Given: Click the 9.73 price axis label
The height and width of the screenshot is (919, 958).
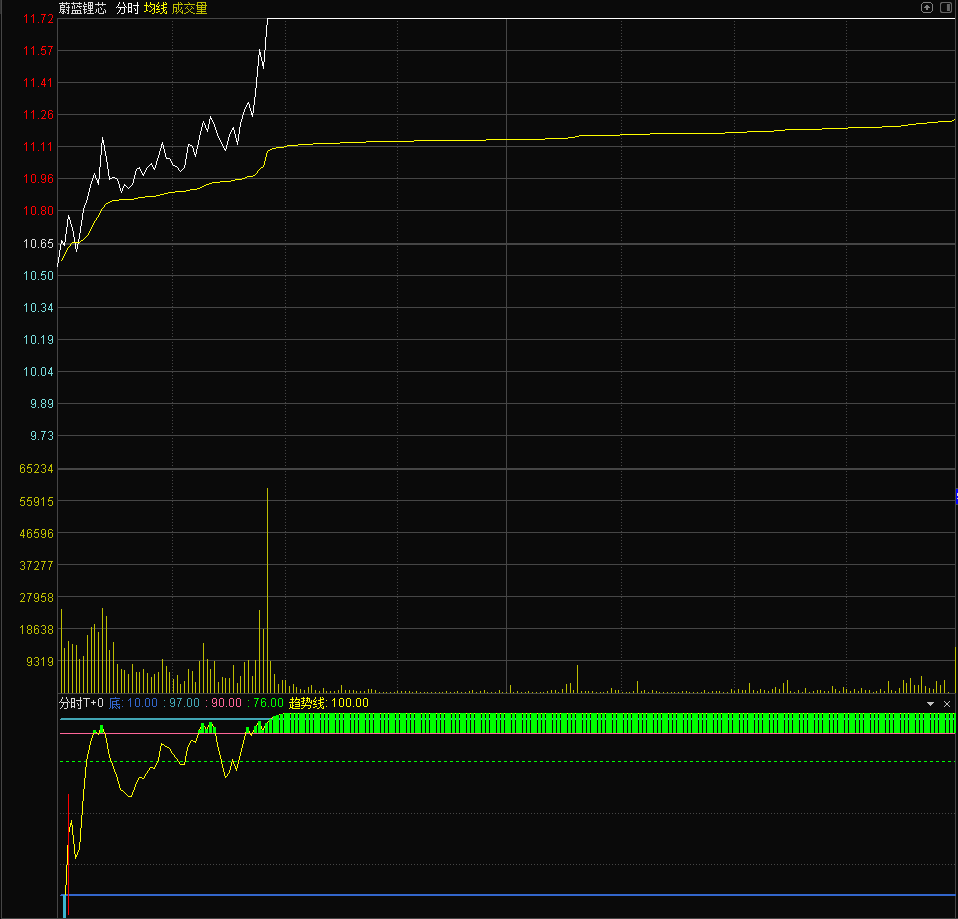Looking at the screenshot, I should click(42, 436).
